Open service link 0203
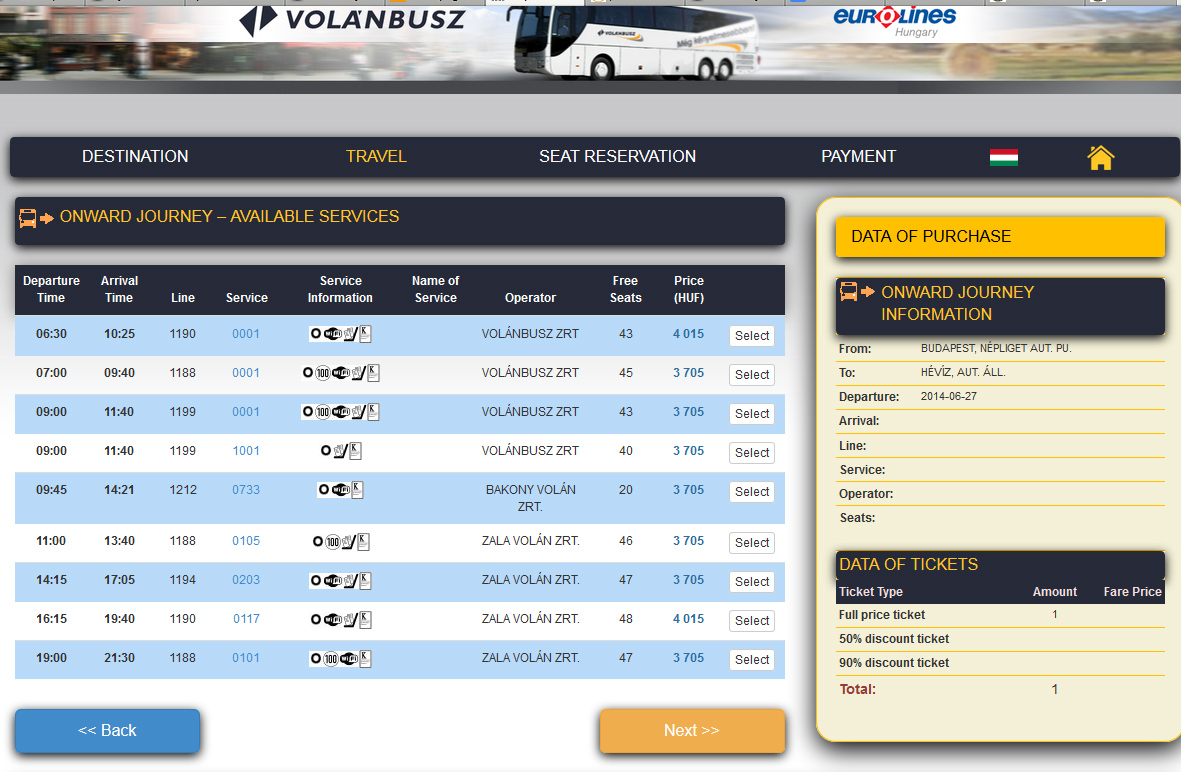This screenshot has width=1181, height=772. [246, 580]
